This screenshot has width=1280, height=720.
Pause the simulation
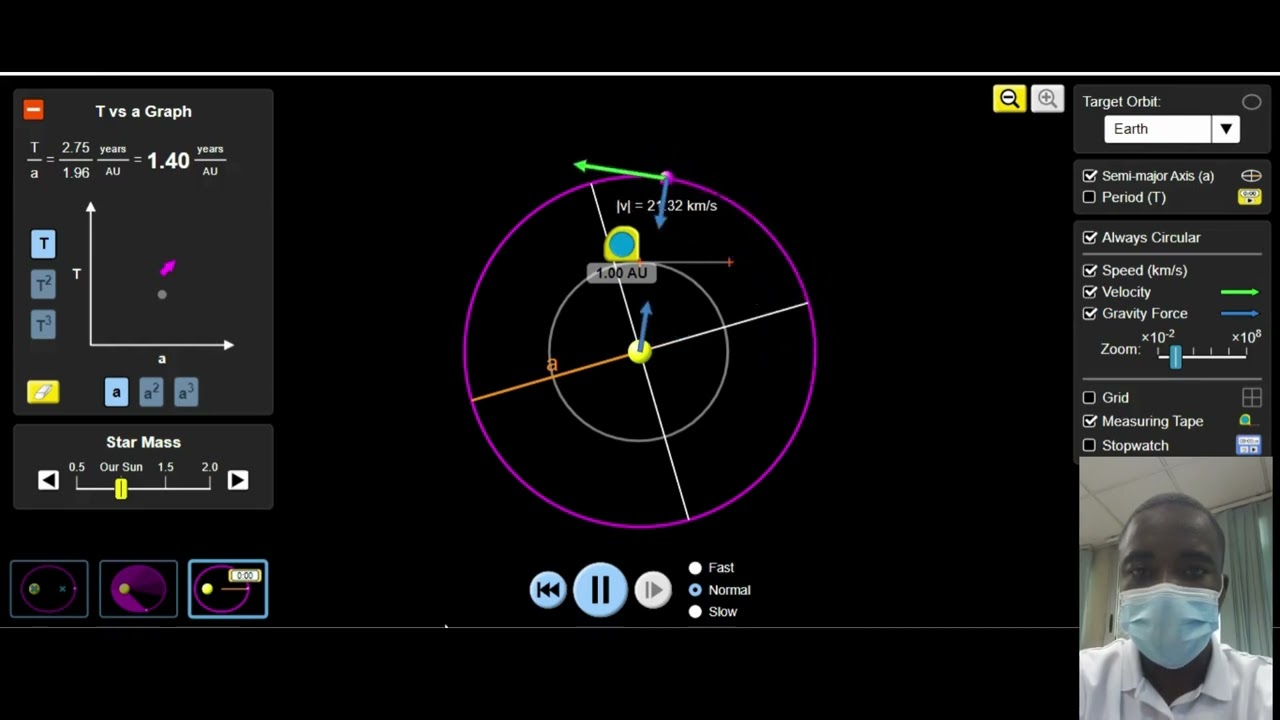pyautogui.click(x=600, y=589)
